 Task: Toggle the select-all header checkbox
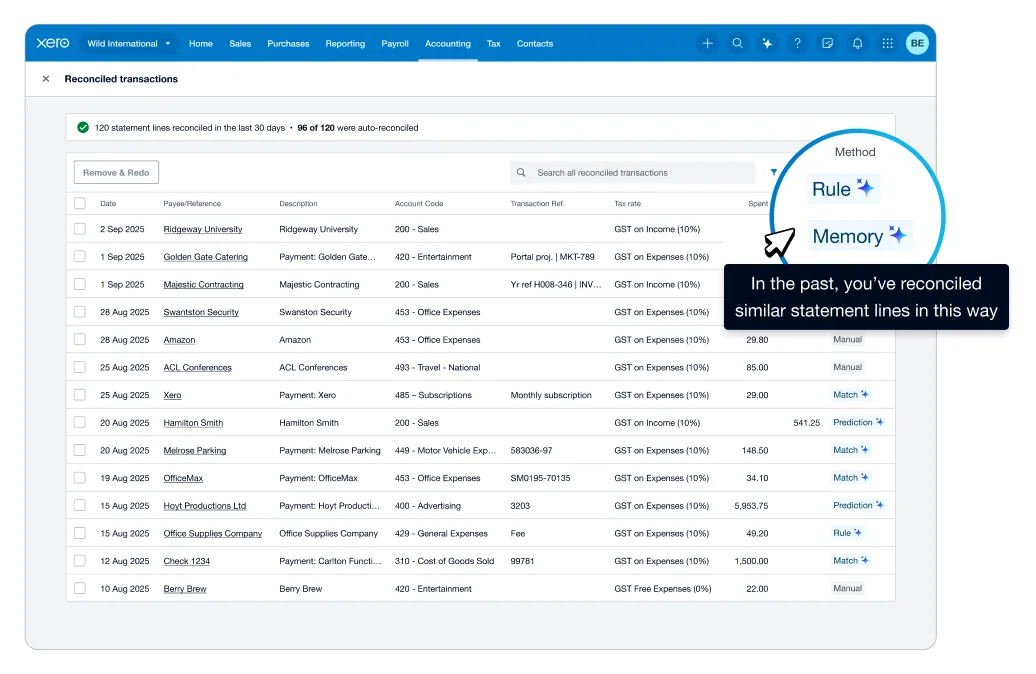click(80, 204)
